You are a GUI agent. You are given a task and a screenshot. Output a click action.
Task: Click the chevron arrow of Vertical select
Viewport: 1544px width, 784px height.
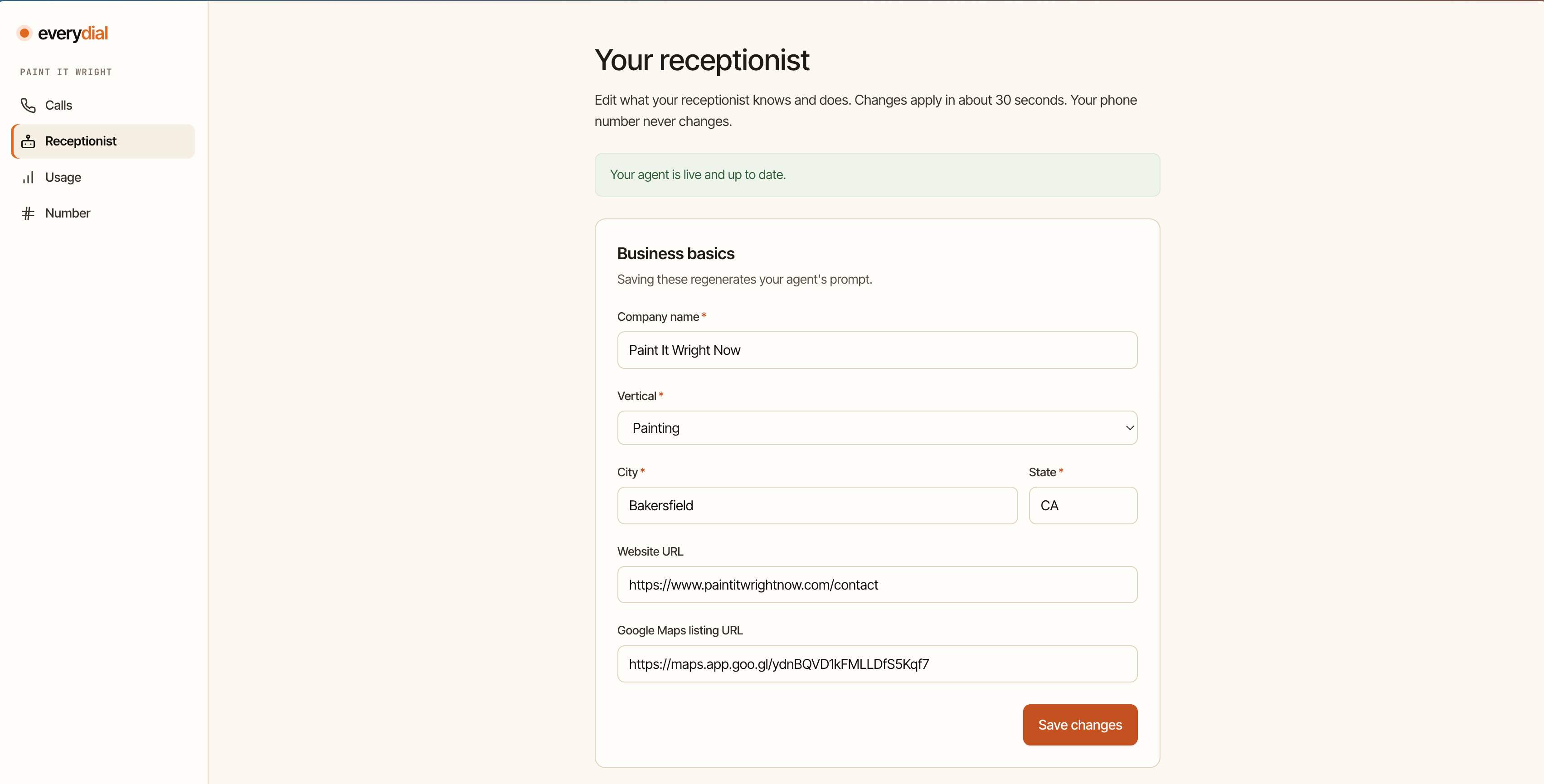[x=1129, y=428]
